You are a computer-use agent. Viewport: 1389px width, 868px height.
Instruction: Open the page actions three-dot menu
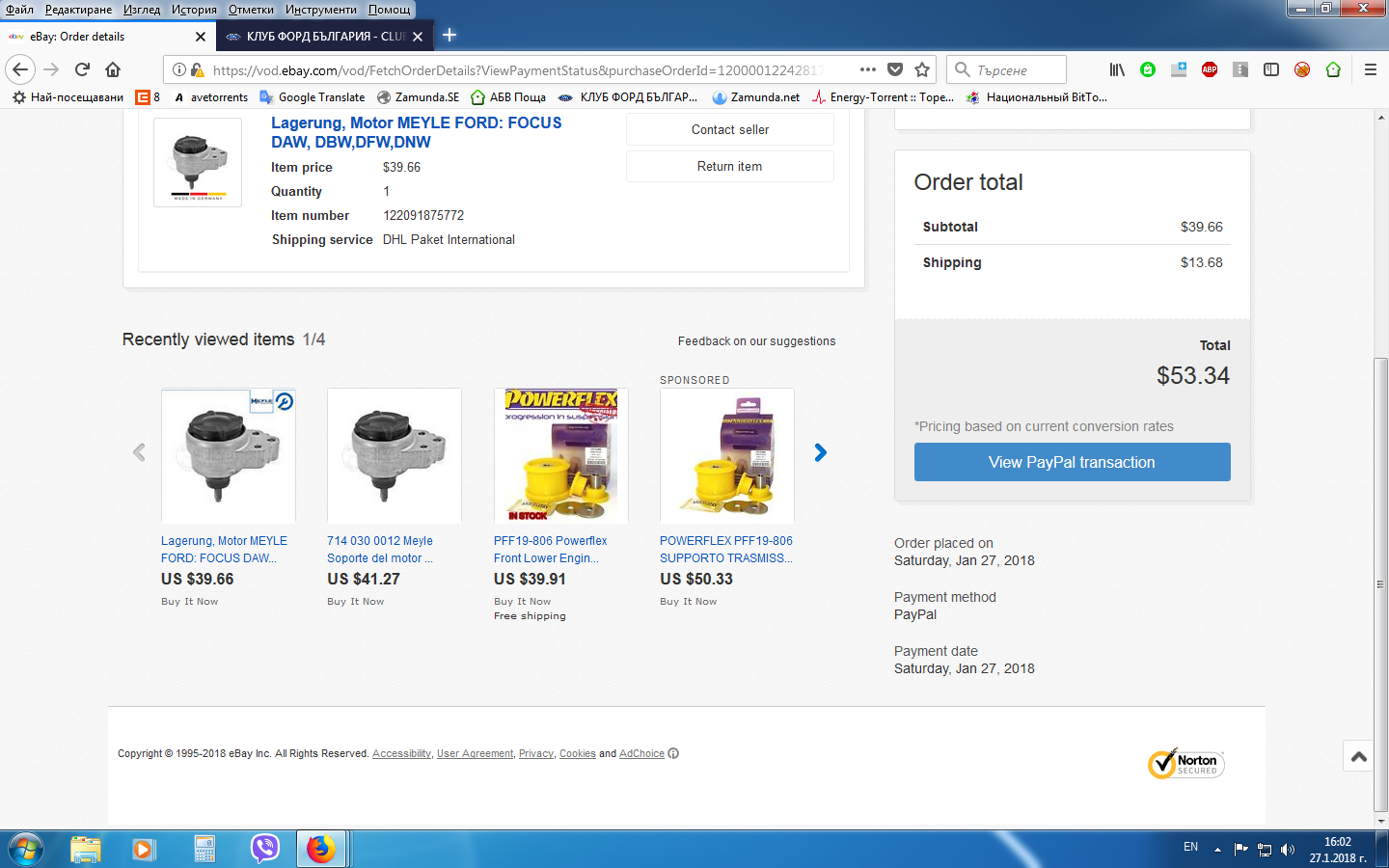868,69
